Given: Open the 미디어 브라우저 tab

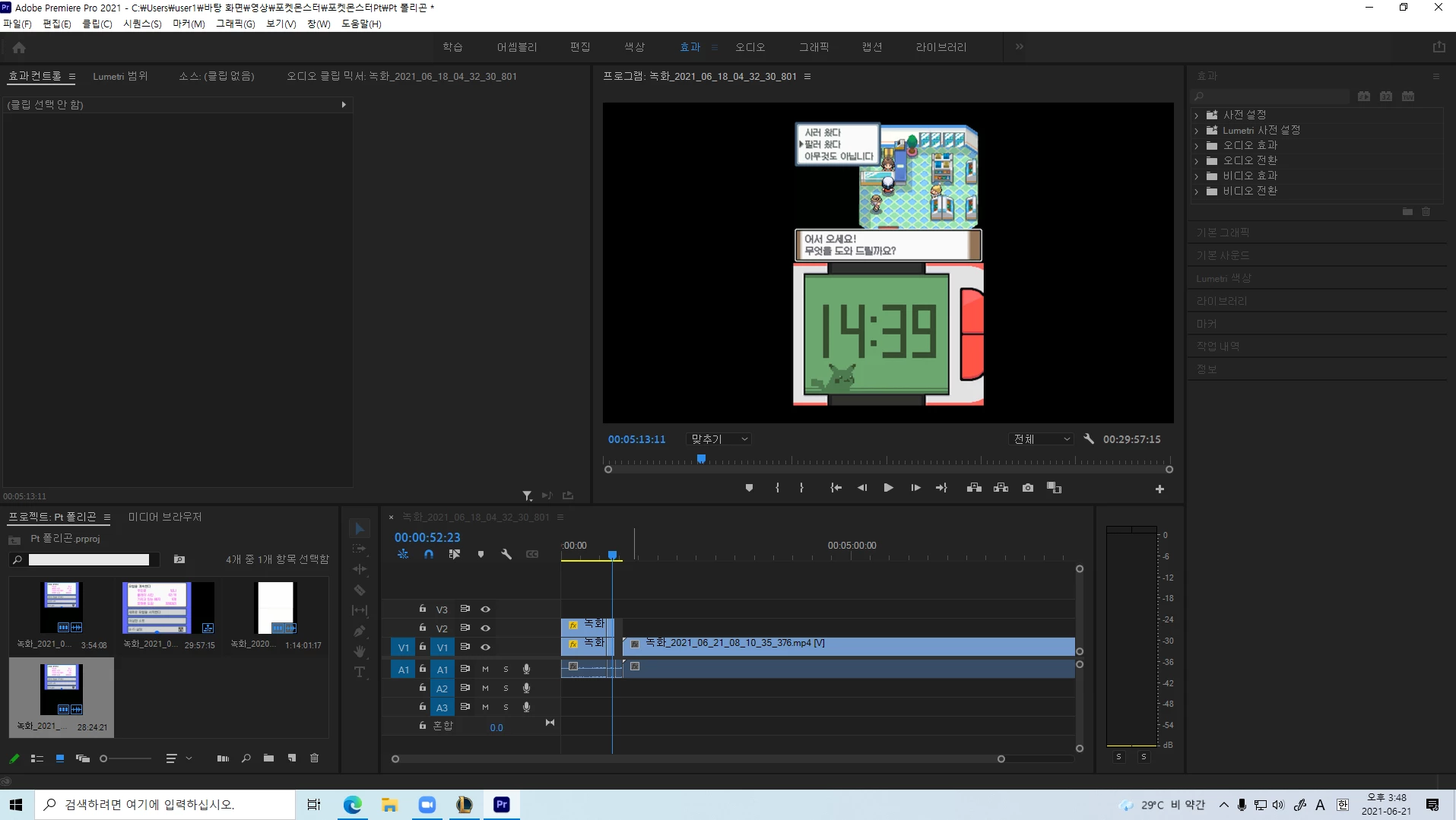Looking at the screenshot, I should (x=165, y=517).
